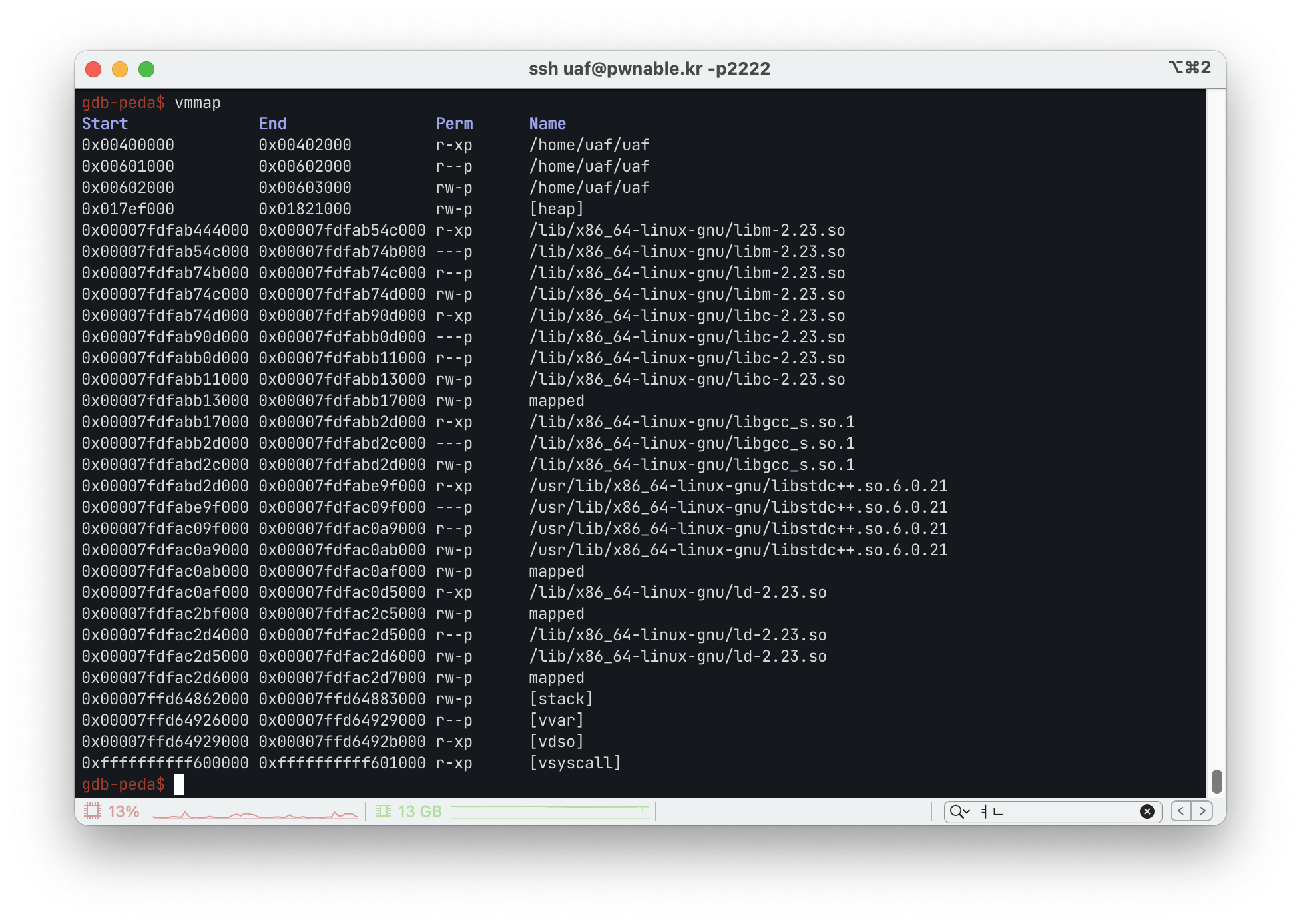This screenshot has height=924, width=1301.
Task: Click the terminal scrollbar thumb
Action: tap(1216, 781)
